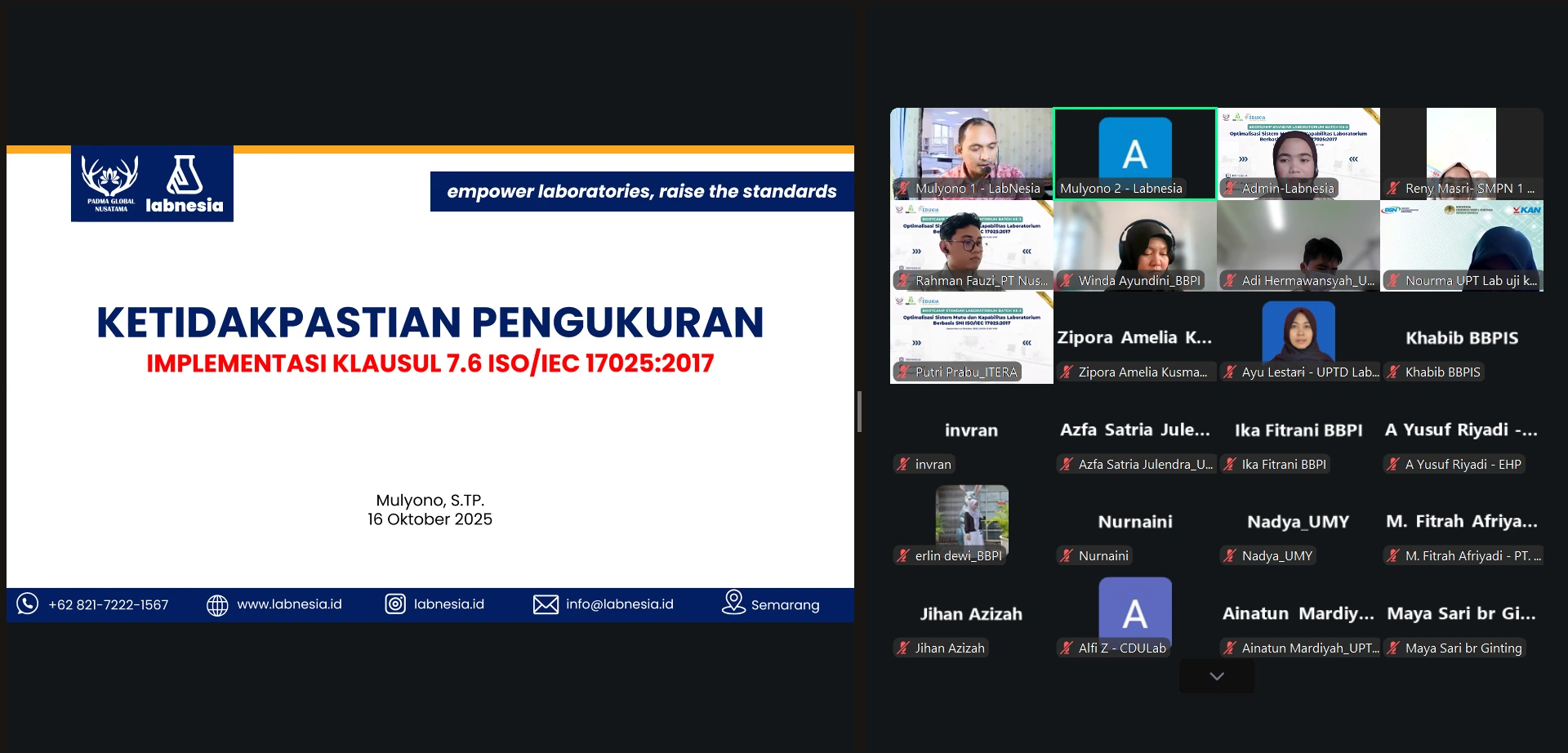Toggle the mute icon beside Winda Ayundini_BBPI
This screenshot has width=1568, height=753.
pyautogui.click(x=1067, y=280)
